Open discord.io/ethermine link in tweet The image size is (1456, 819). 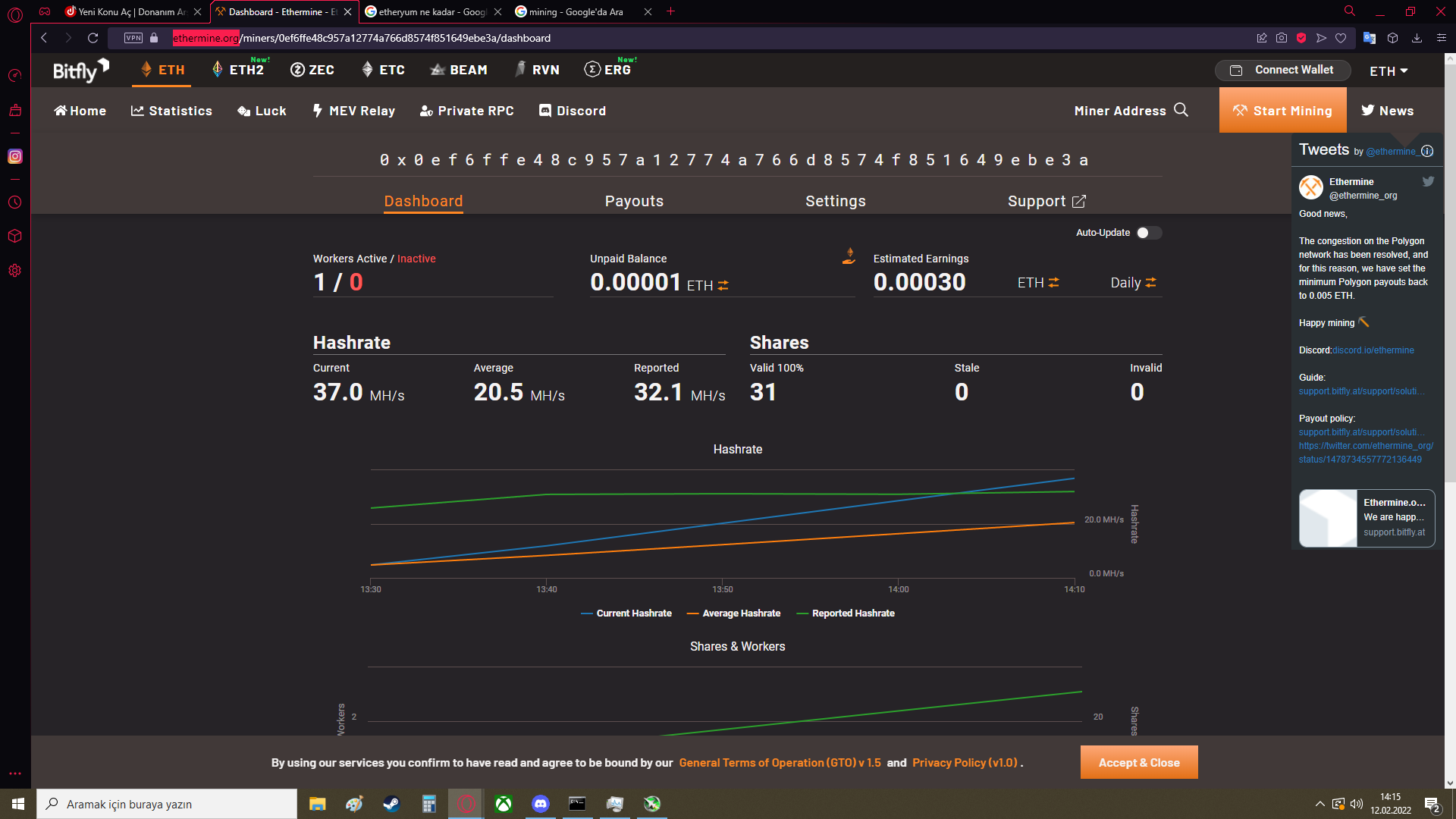click(x=1373, y=350)
